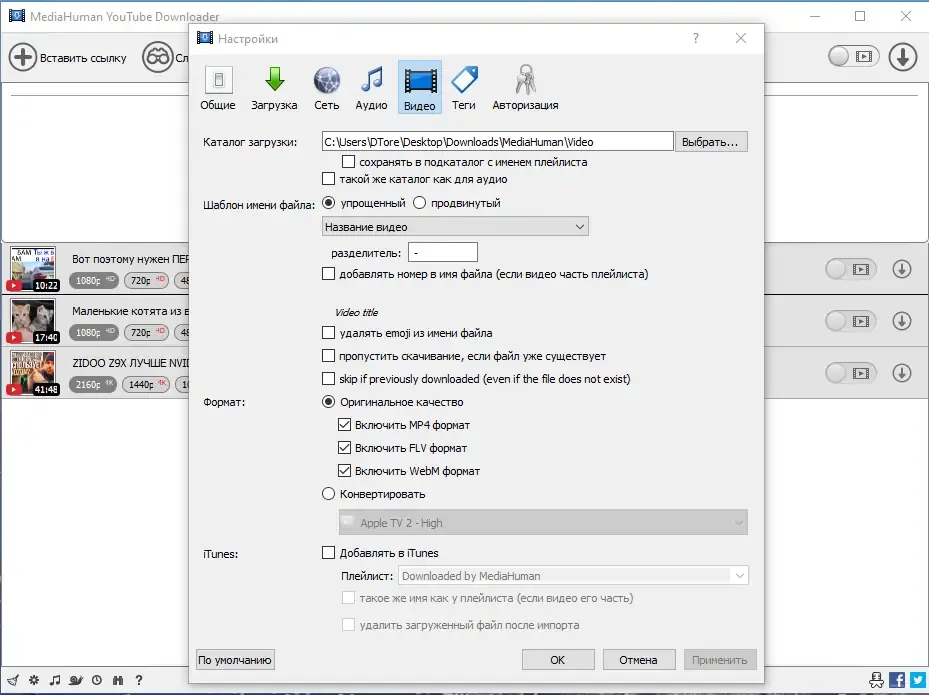Uncheck Включить FLV формат
Screen dimensions: 929x695
(344, 448)
